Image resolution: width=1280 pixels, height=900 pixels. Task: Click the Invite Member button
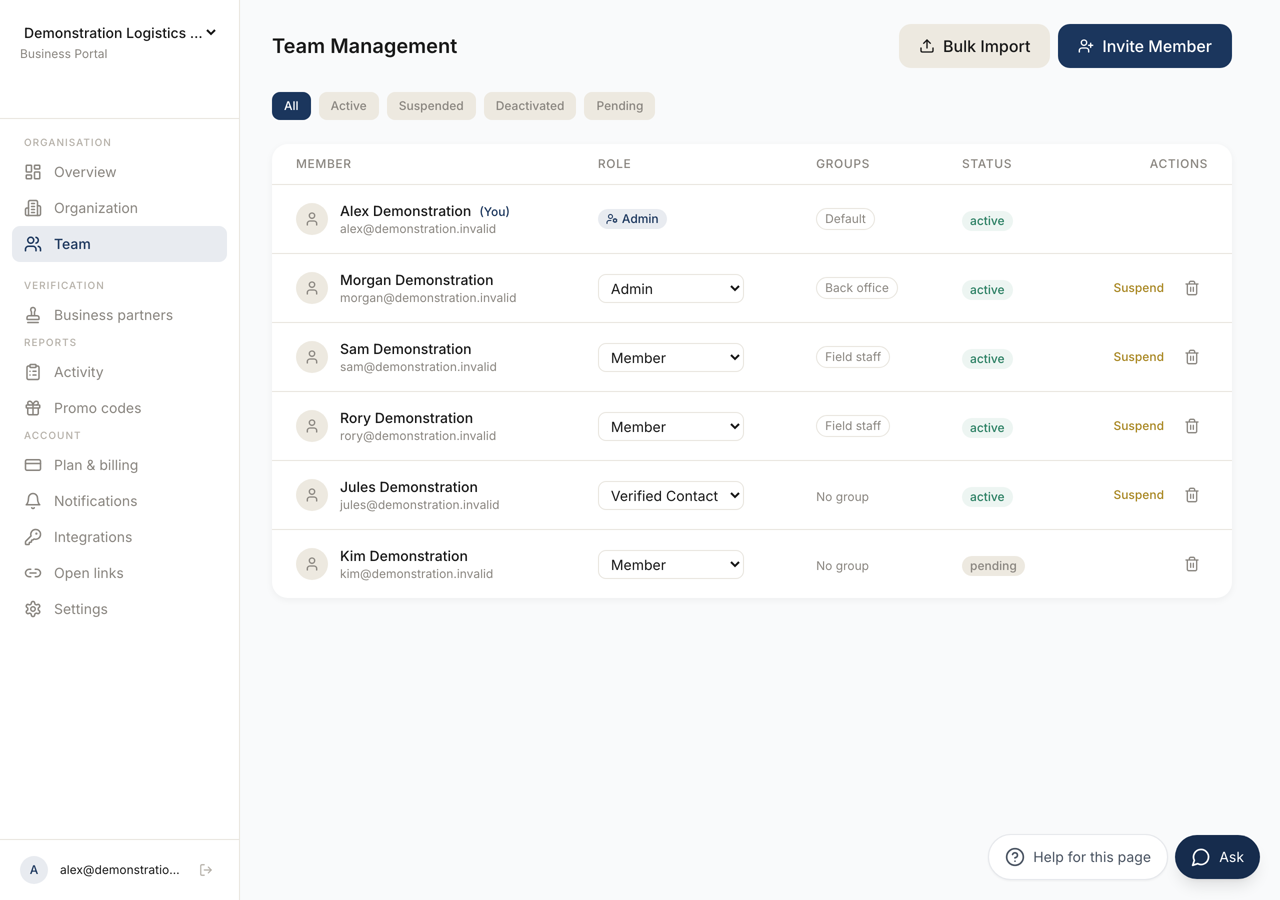1145,46
